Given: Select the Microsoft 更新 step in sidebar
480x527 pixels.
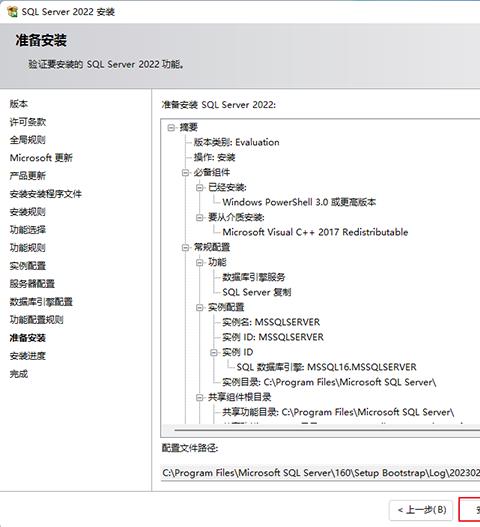Looking at the screenshot, I should click(x=41, y=158).
